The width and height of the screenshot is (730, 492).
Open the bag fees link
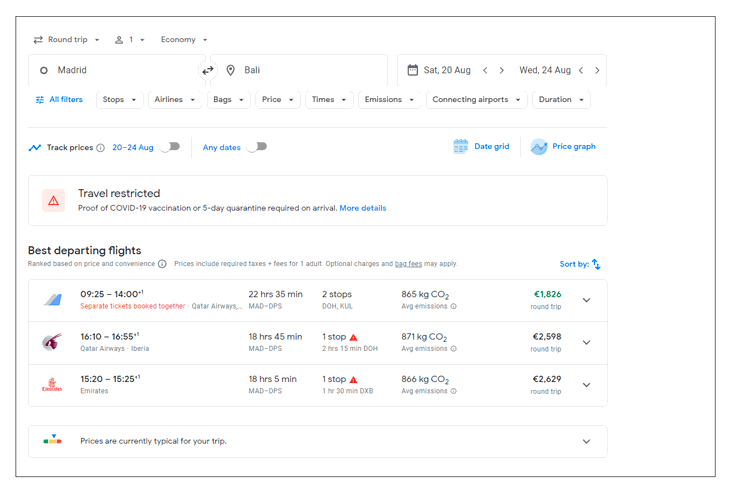pyautogui.click(x=408, y=264)
